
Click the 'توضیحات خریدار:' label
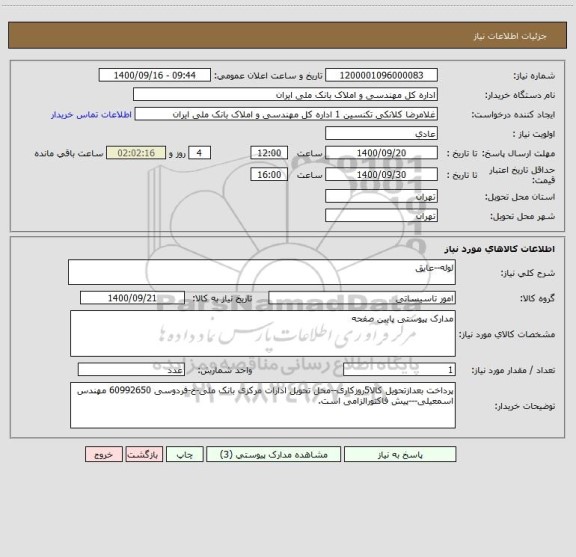525,406
